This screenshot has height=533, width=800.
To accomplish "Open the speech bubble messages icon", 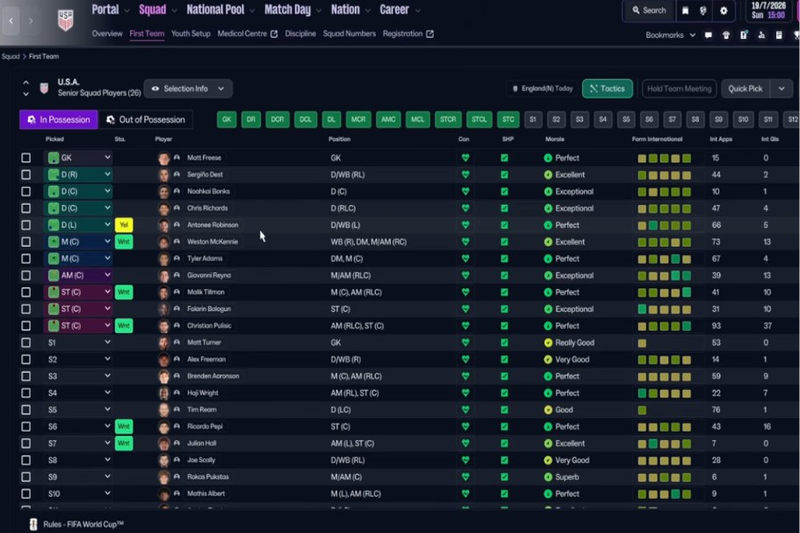I will (708, 35).
